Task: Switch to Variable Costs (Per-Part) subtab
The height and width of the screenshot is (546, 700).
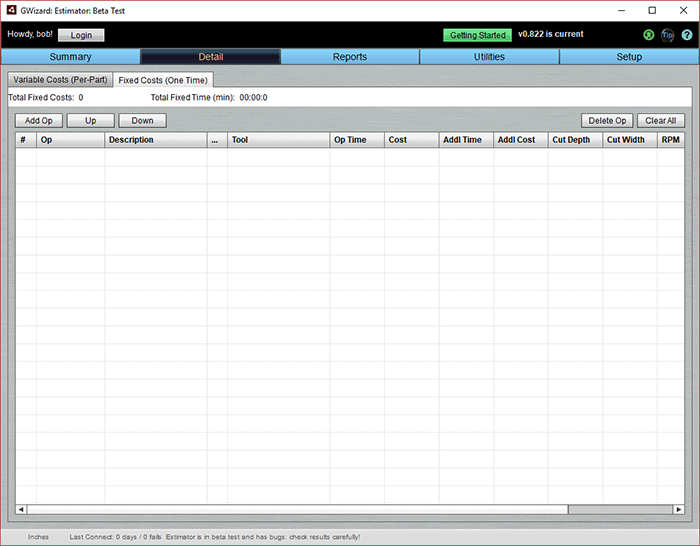Action: tap(60, 79)
